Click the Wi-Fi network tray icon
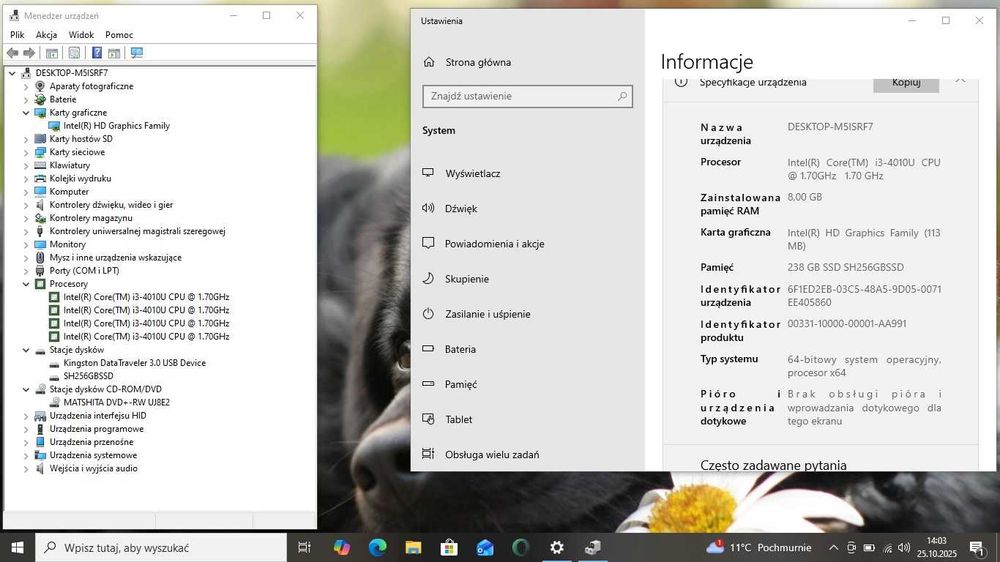 pos(887,547)
